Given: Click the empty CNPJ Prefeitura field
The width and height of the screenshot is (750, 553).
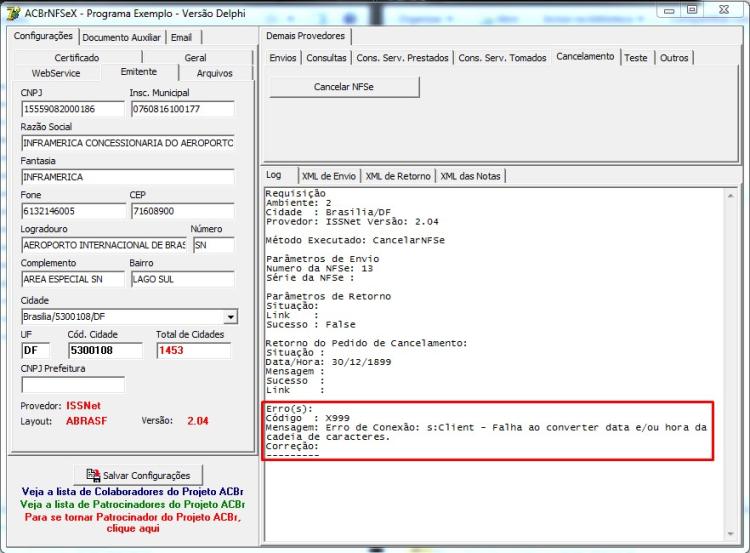Looking at the screenshot, I should 73,384.
